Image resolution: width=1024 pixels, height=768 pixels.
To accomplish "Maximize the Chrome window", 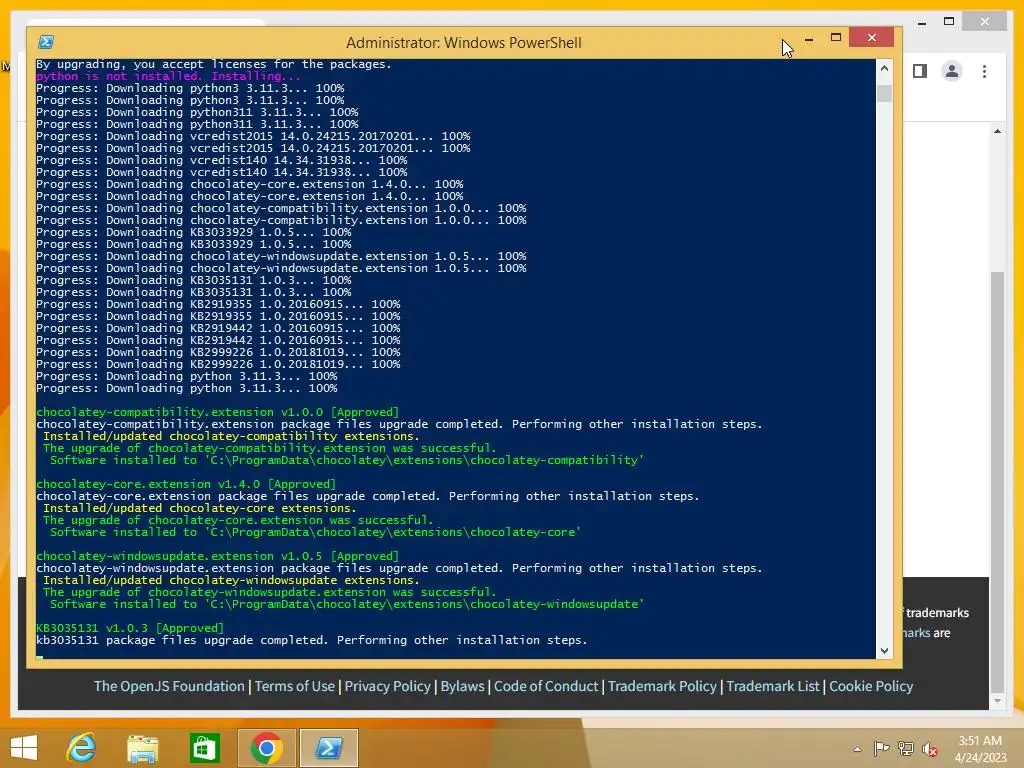I will [x=949, y=22].
